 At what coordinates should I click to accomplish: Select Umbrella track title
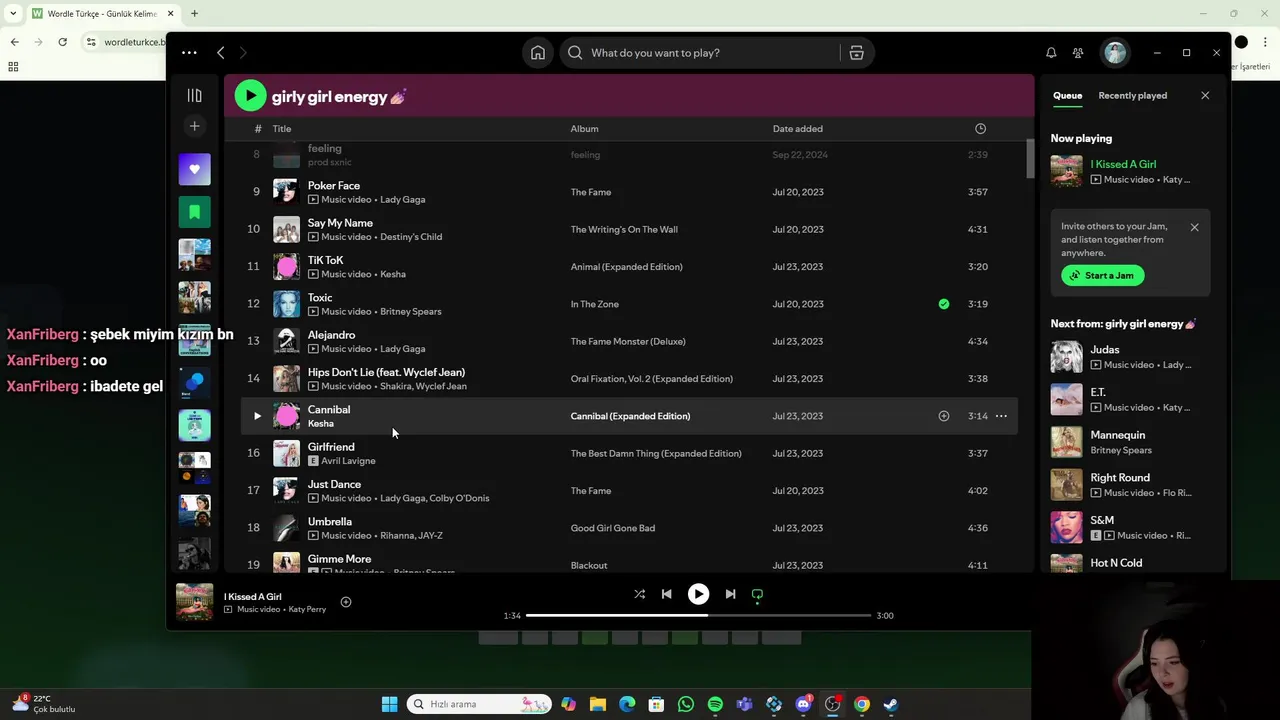point(329,522)
